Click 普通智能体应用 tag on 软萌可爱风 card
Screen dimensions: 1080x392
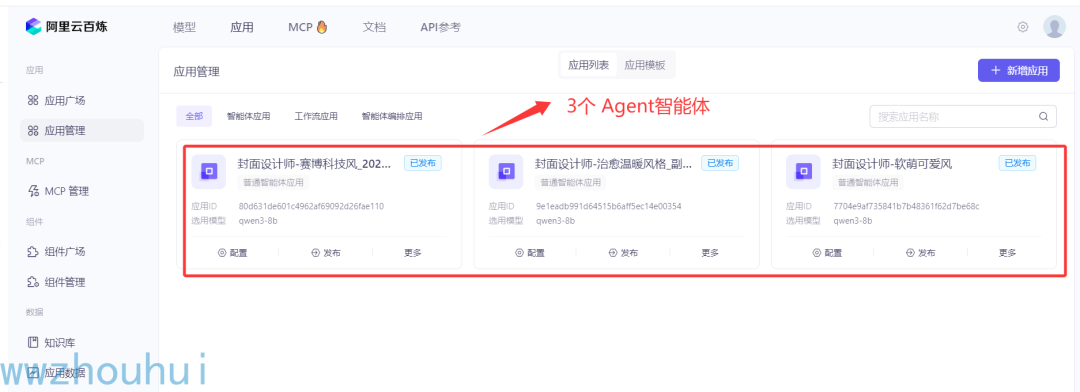[x=868, y=183]
